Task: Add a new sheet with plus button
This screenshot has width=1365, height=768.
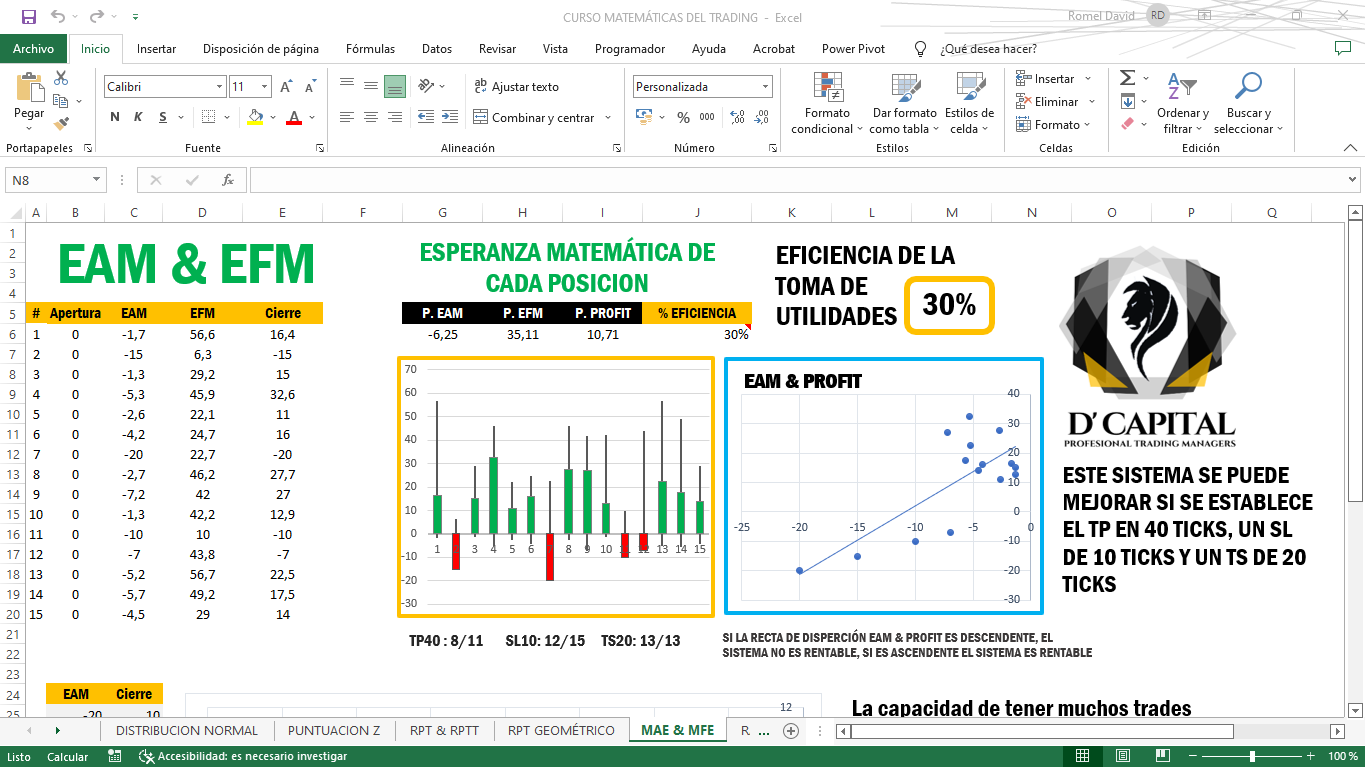Action: click(791, 730)
